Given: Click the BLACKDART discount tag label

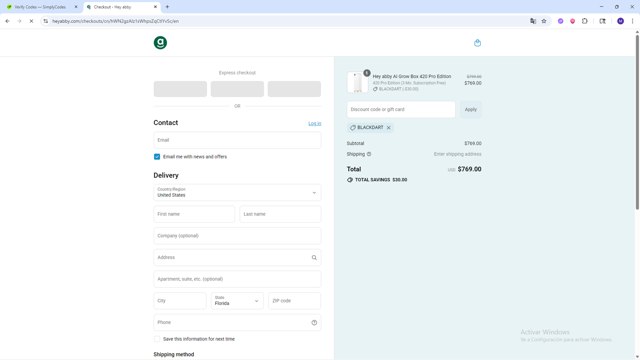Looking at the screenshot, I should click(370, 128).
